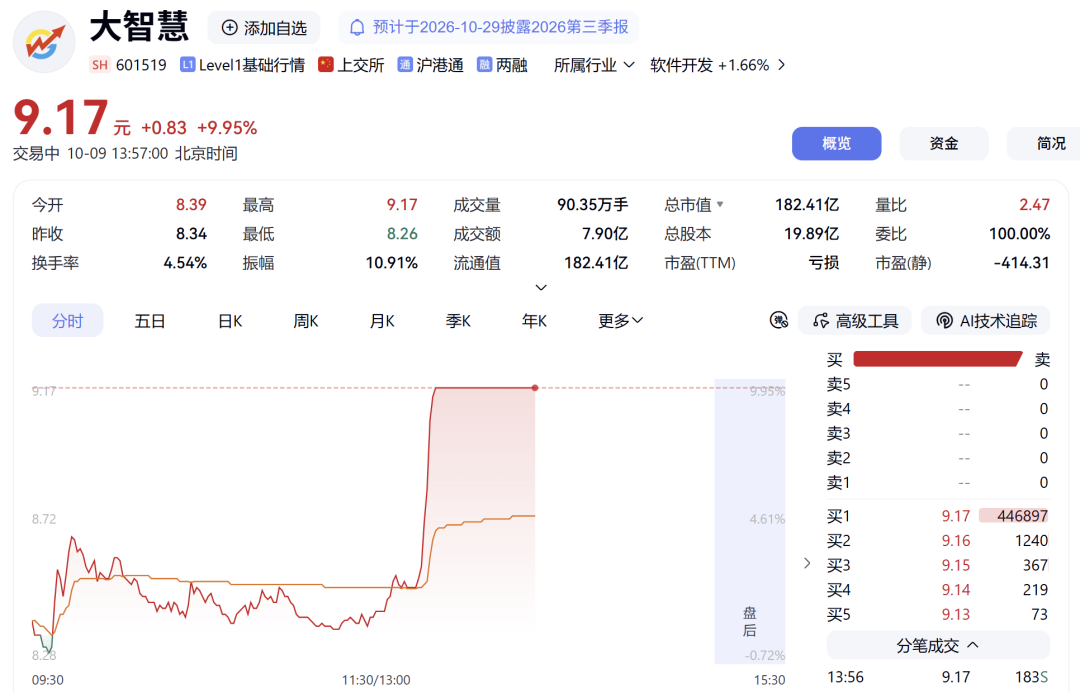The height and width of the screenshot is (693, 1080).
Task: Click the 振幅 value 10.91%
Action: pos(391,262)
